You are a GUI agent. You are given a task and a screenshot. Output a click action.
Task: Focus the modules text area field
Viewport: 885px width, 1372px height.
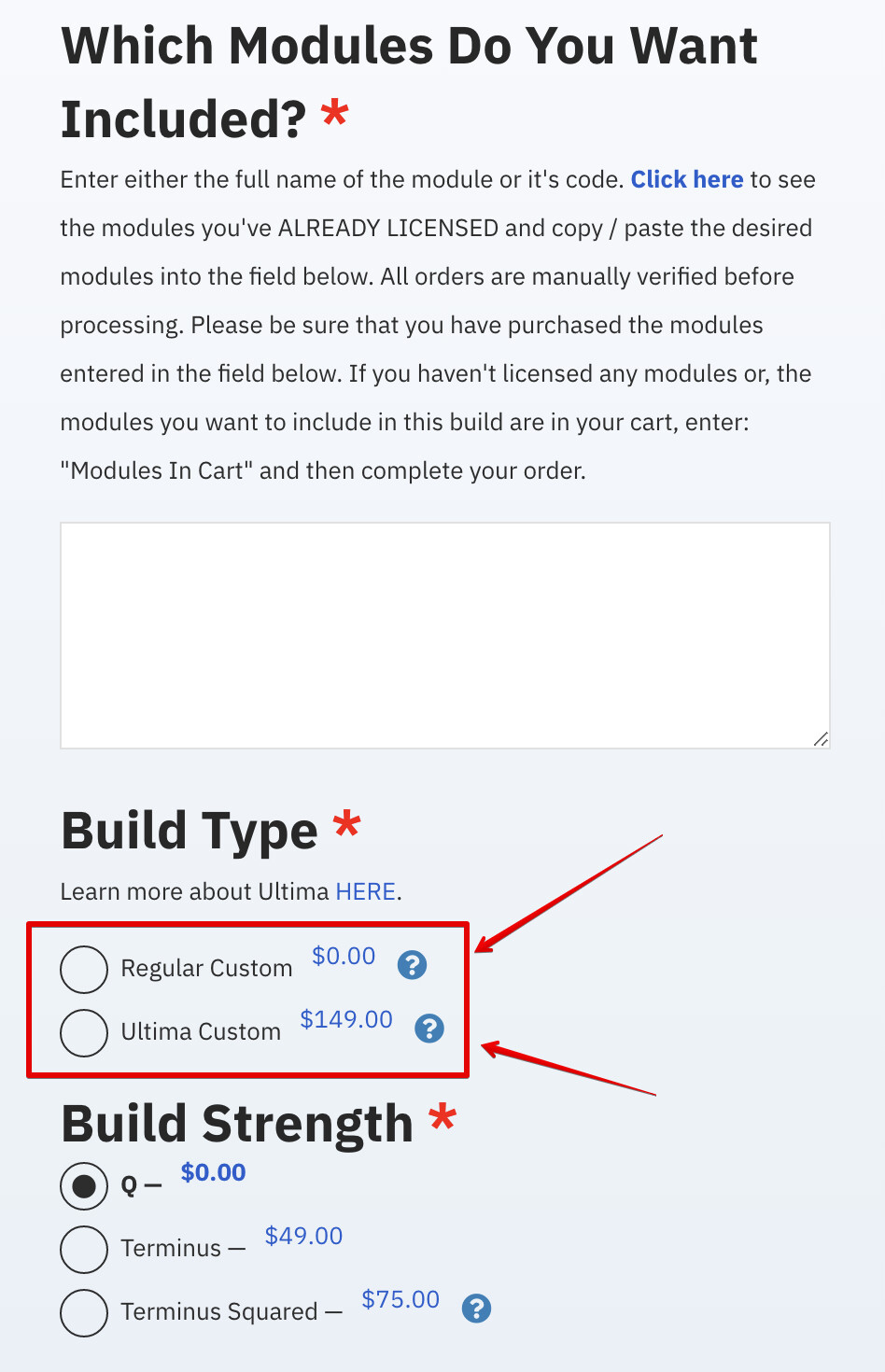(x=444, y=635)
